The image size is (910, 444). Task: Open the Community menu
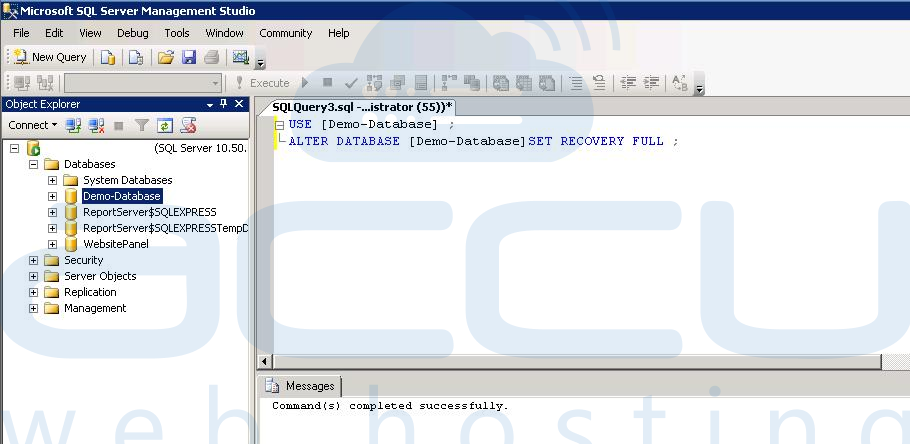[x=286, y=33]
